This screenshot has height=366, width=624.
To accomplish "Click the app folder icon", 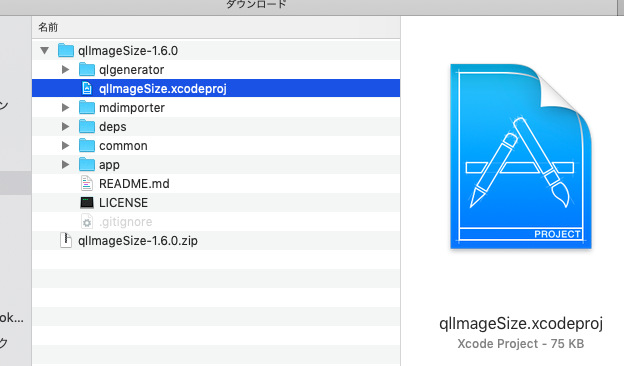I will [x=87, y=164].
